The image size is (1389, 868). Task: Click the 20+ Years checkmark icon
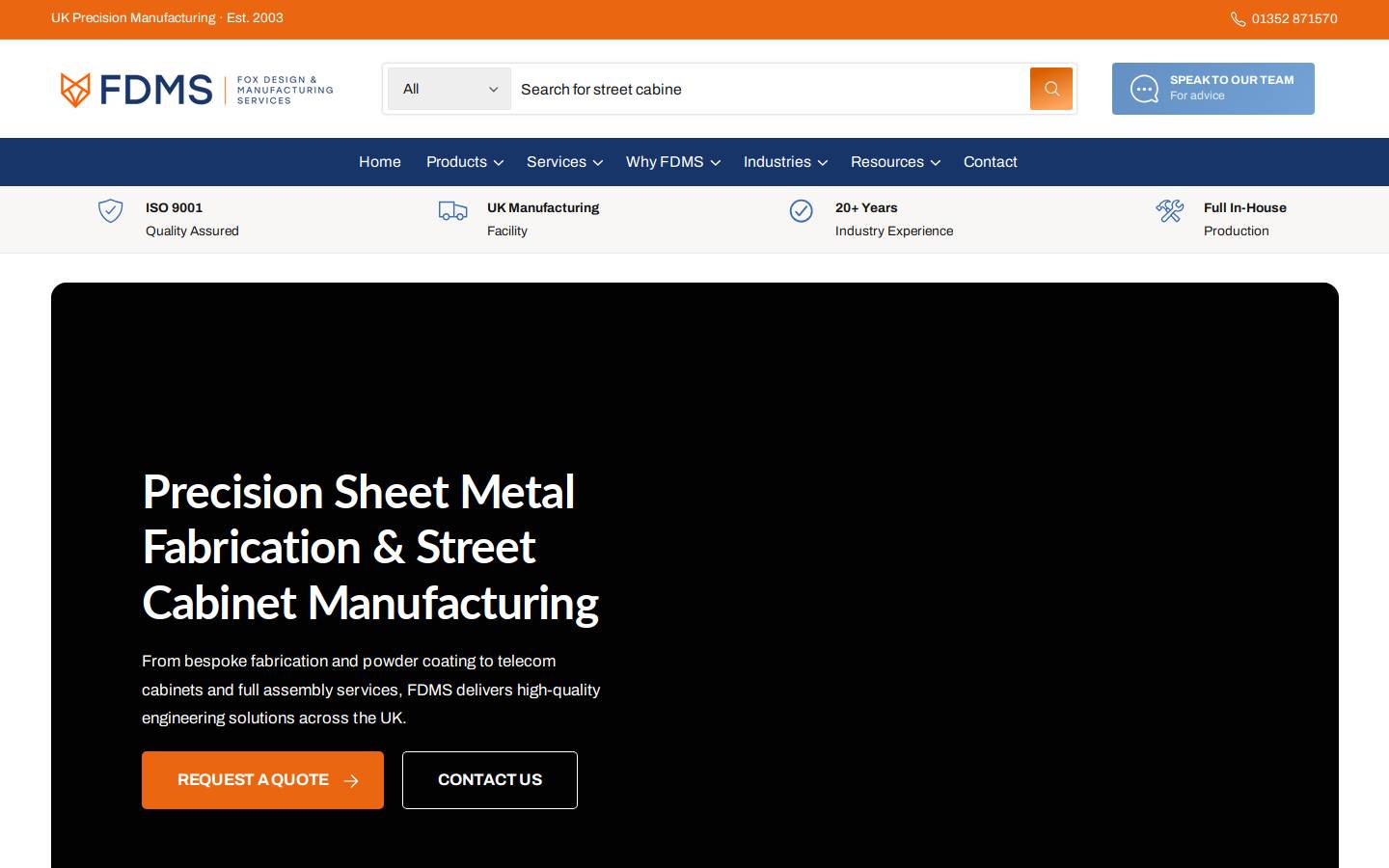[x=801, y=210]
